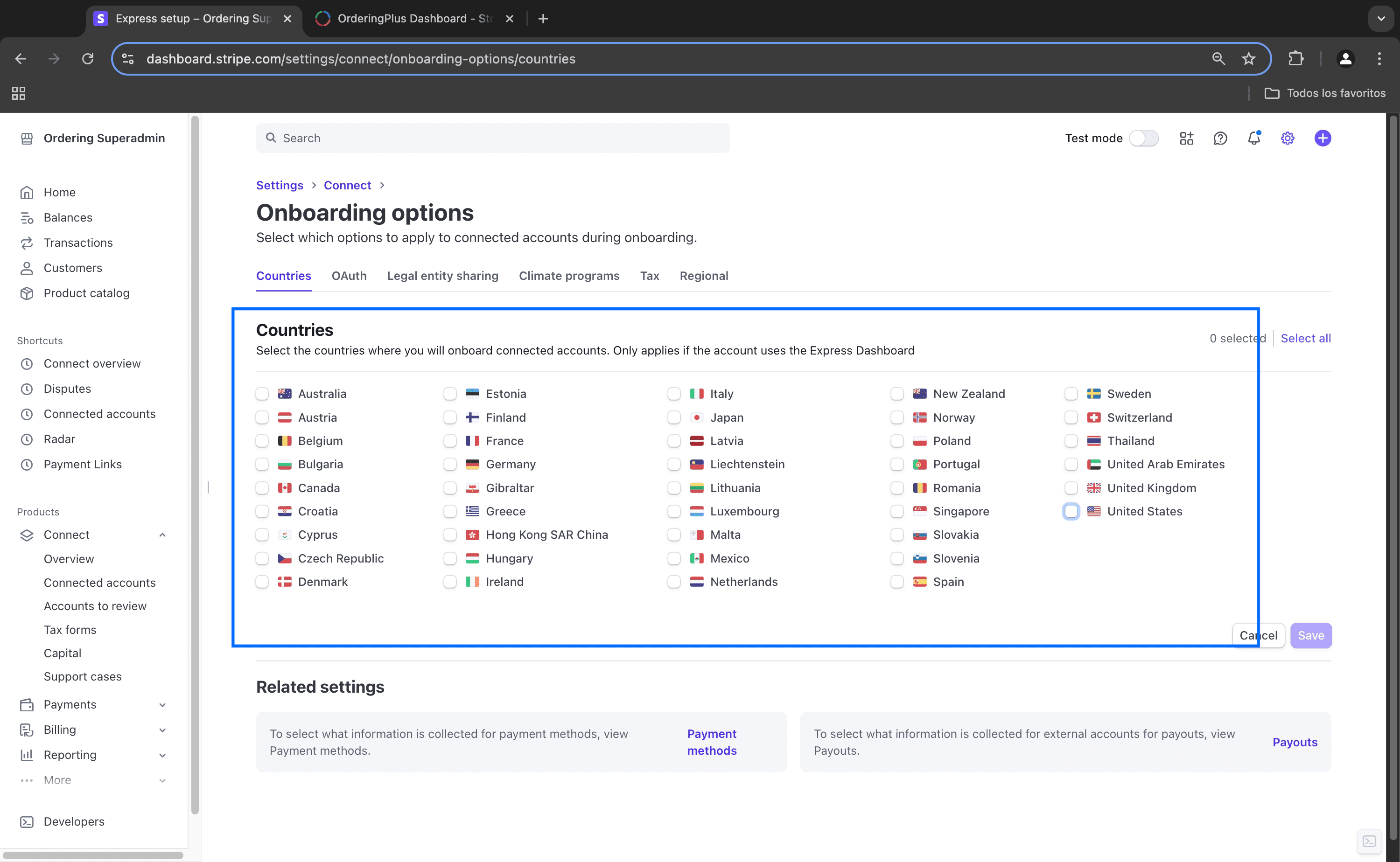1400x862 pixels.
Task: Check the United States checkbox
Action: [1071, 511]
